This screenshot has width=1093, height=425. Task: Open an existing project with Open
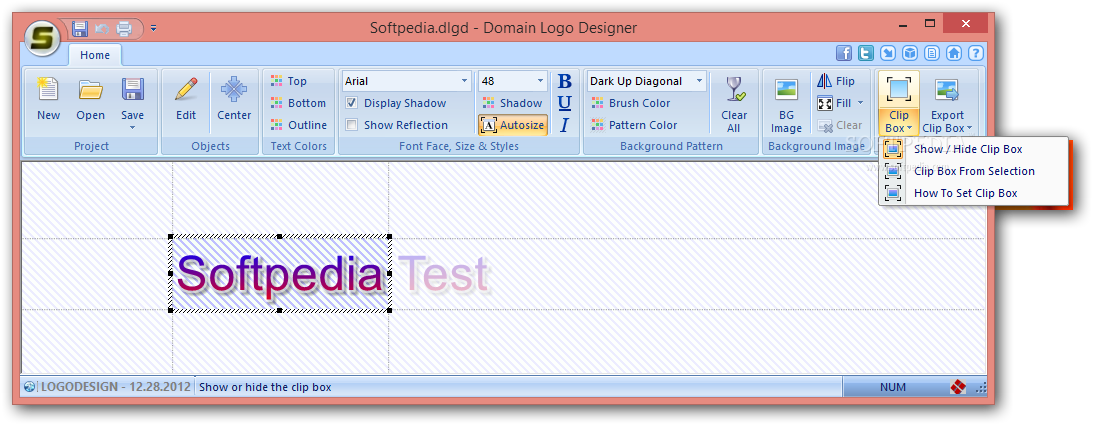(91, 101)
